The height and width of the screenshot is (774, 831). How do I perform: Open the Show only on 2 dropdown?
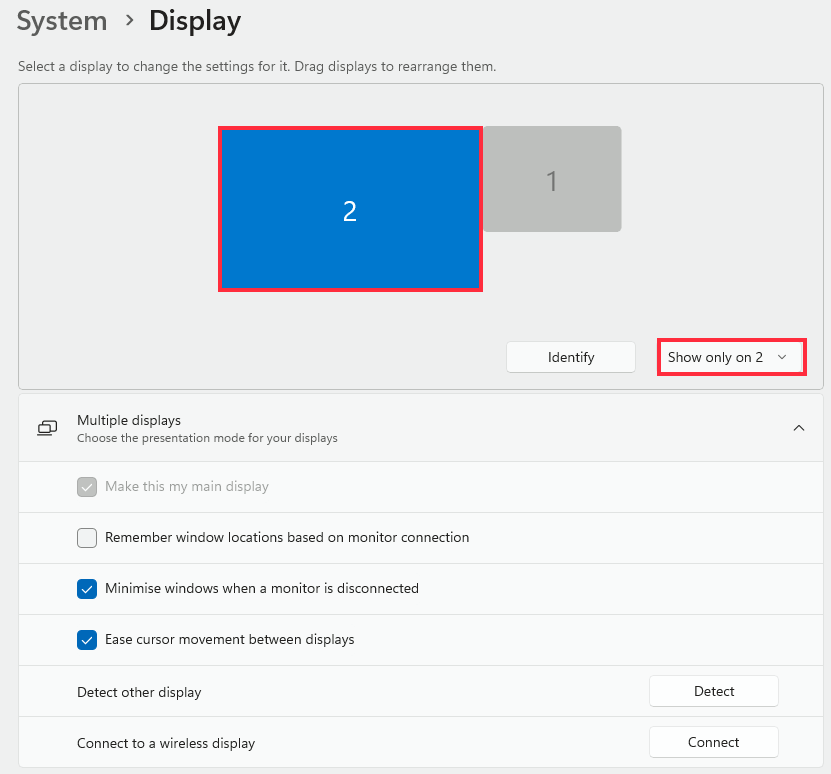click(731, 357)
